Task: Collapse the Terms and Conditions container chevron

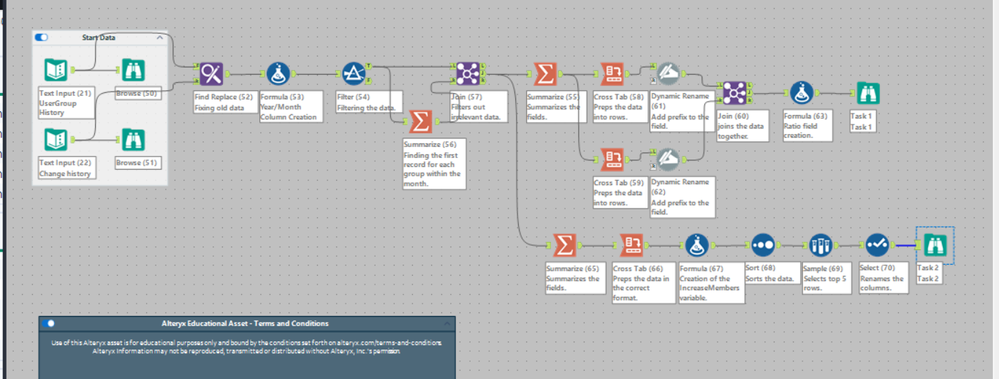Action: tap(447, 324)
